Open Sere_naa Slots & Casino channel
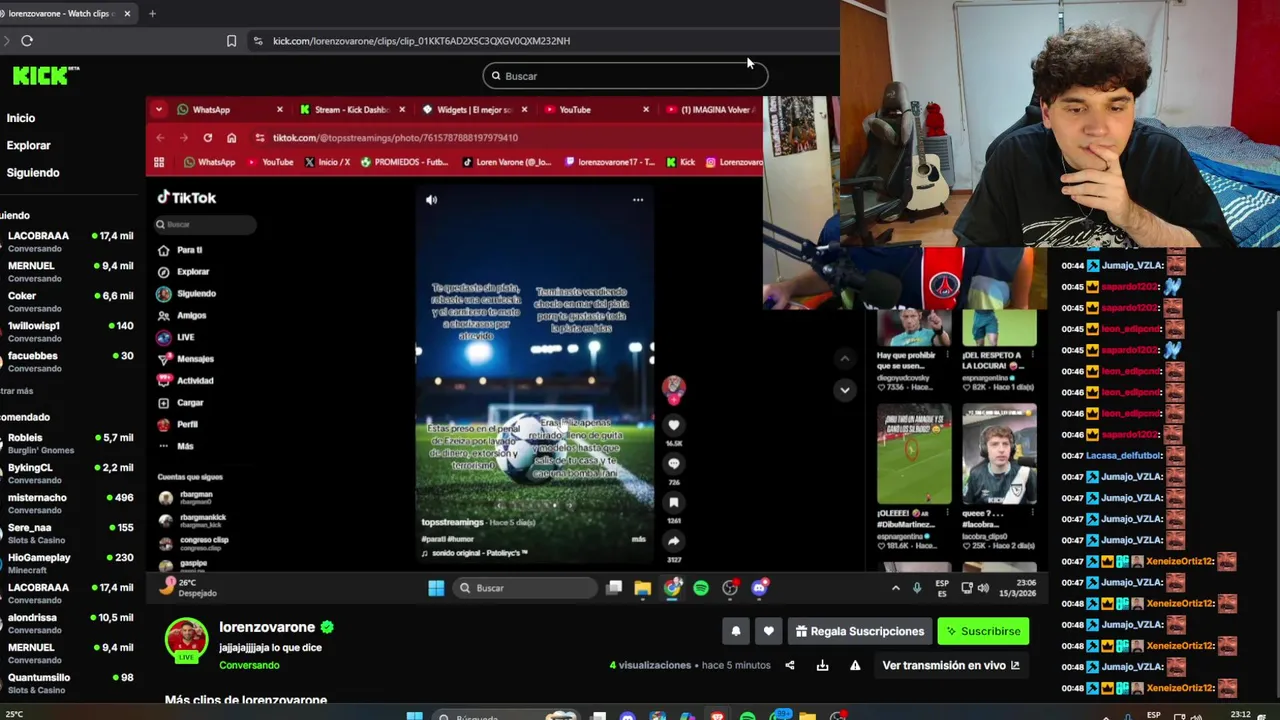The width and height of the screenshot is (1280, 720). [x=68, y=533]
